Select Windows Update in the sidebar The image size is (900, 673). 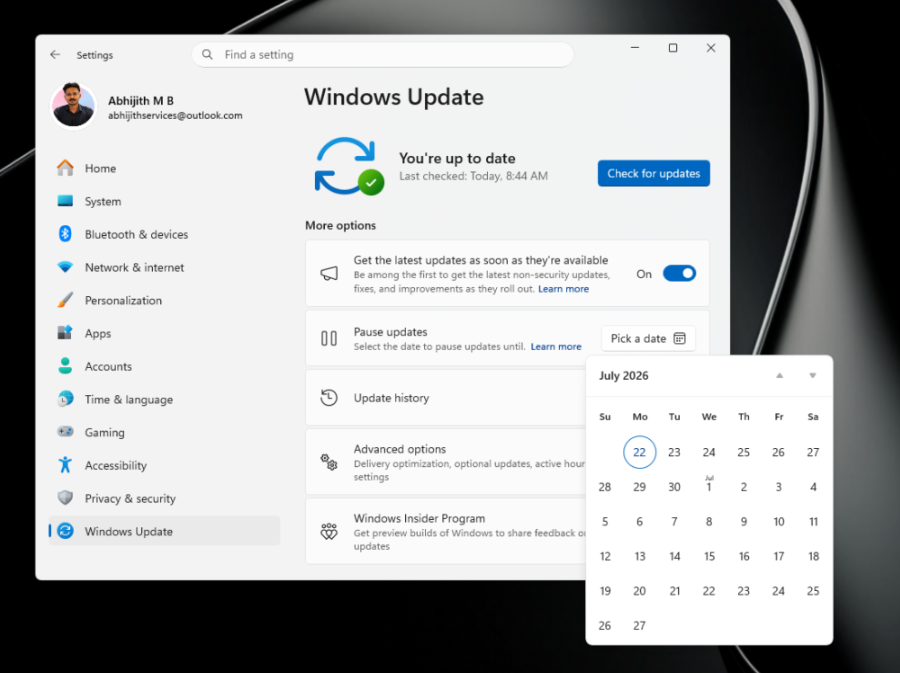click(x=164, y=531)
